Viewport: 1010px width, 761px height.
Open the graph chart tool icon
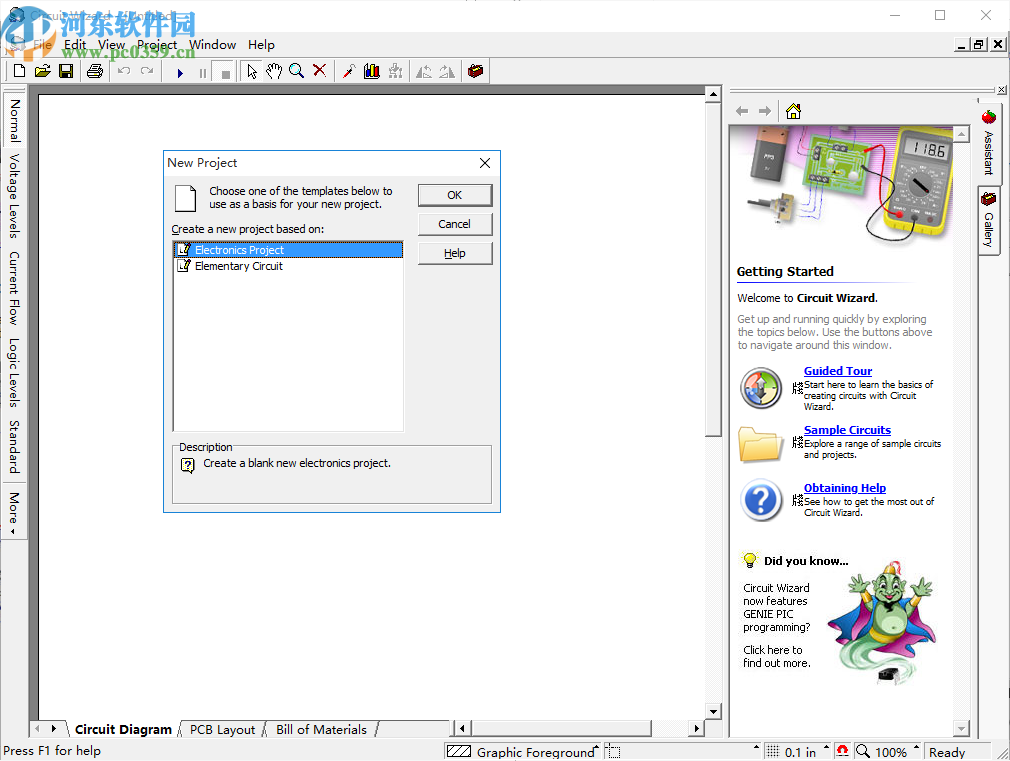pos(372,71)
